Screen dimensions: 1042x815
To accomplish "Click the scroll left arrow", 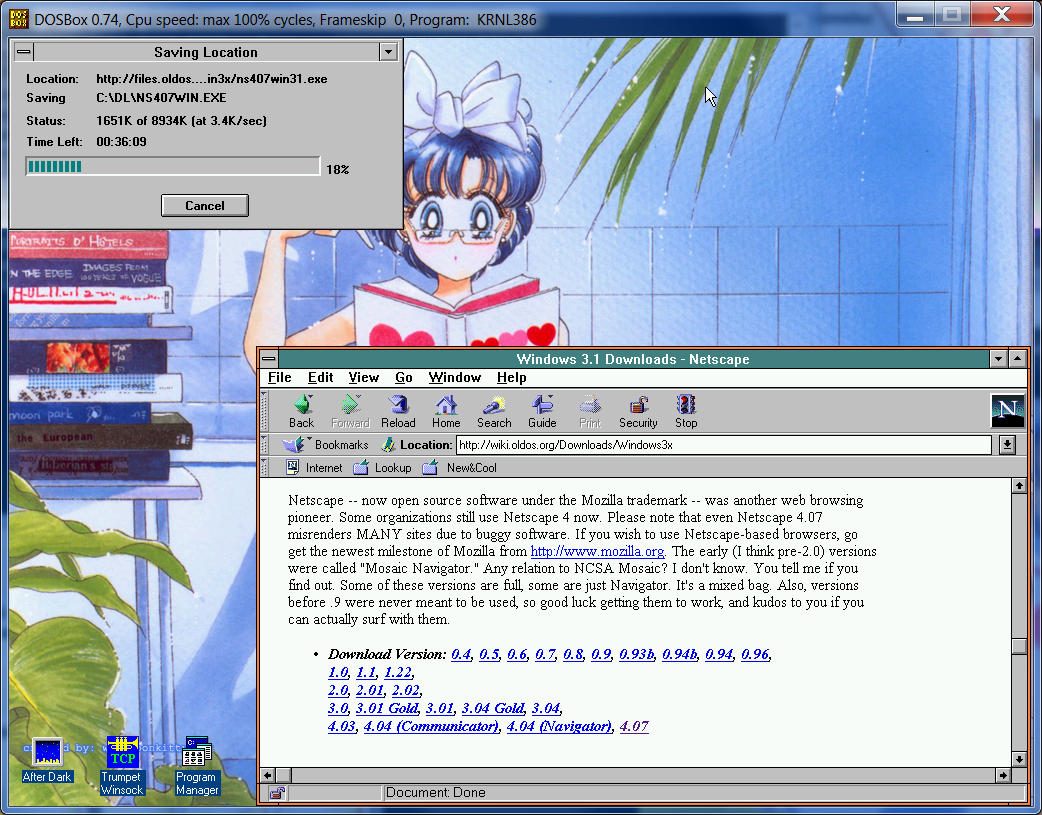I will click(x=268, y=775).
